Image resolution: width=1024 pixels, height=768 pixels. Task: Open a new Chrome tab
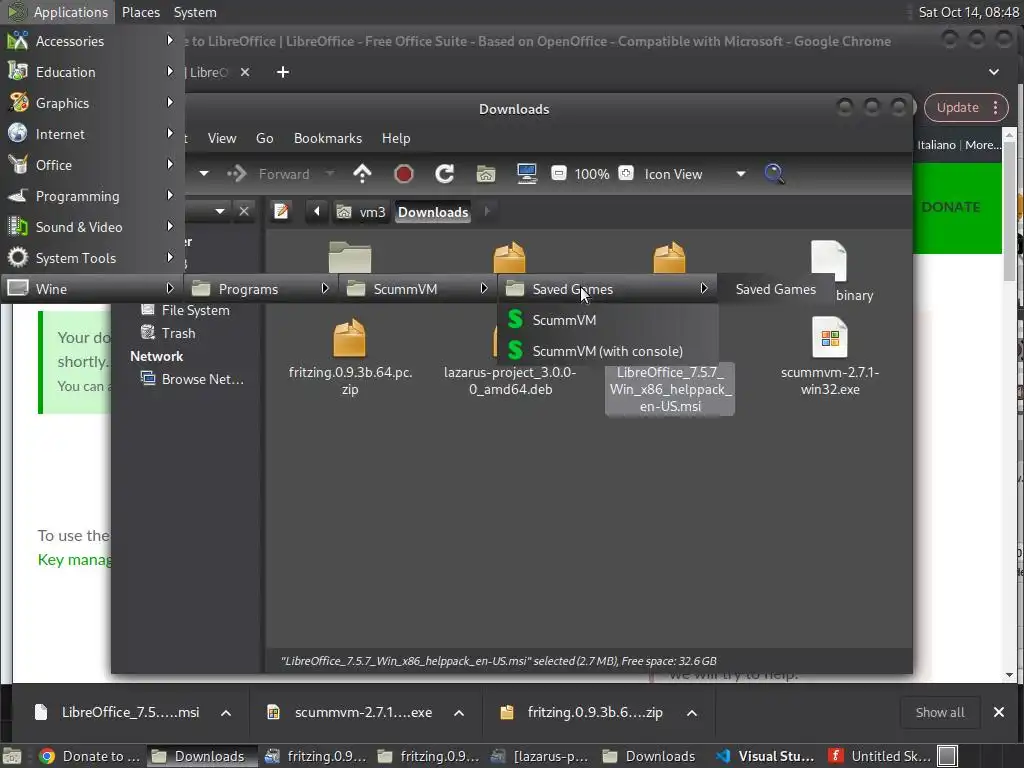coord(283,72)
